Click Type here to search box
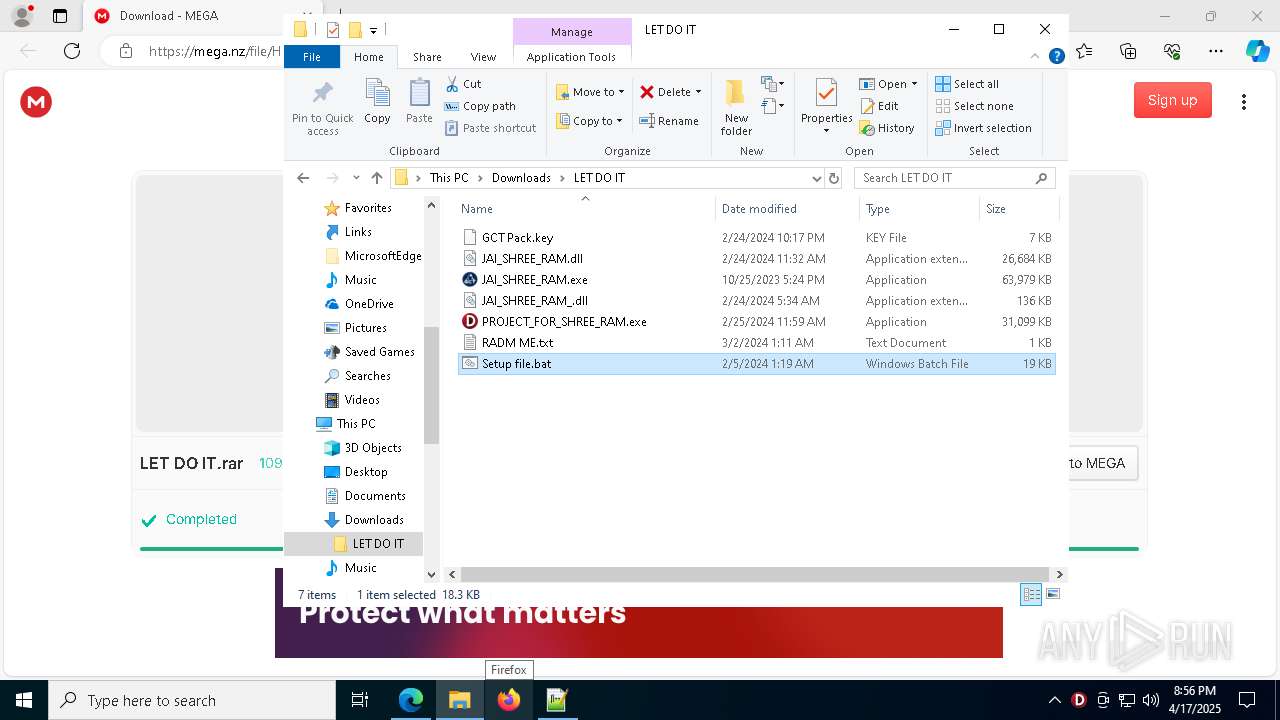 (192, 700)
